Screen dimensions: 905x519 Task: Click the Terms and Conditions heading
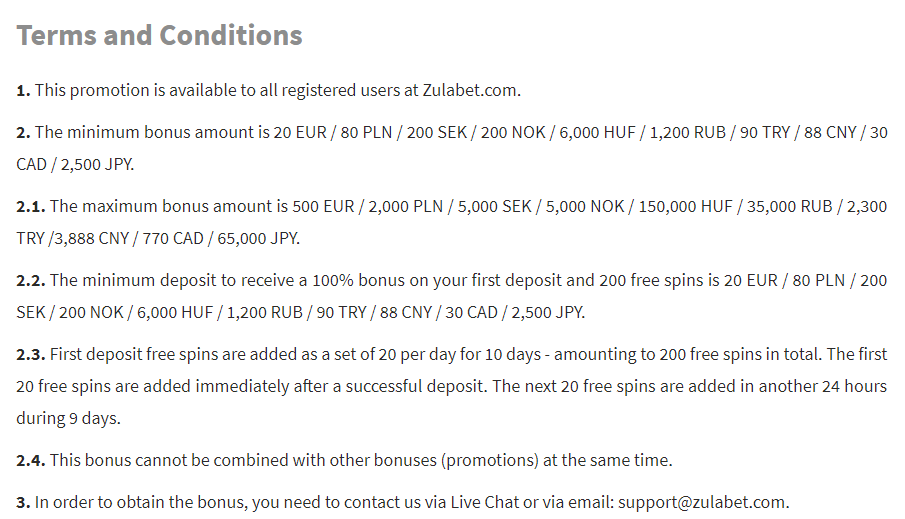pos(159,35)
